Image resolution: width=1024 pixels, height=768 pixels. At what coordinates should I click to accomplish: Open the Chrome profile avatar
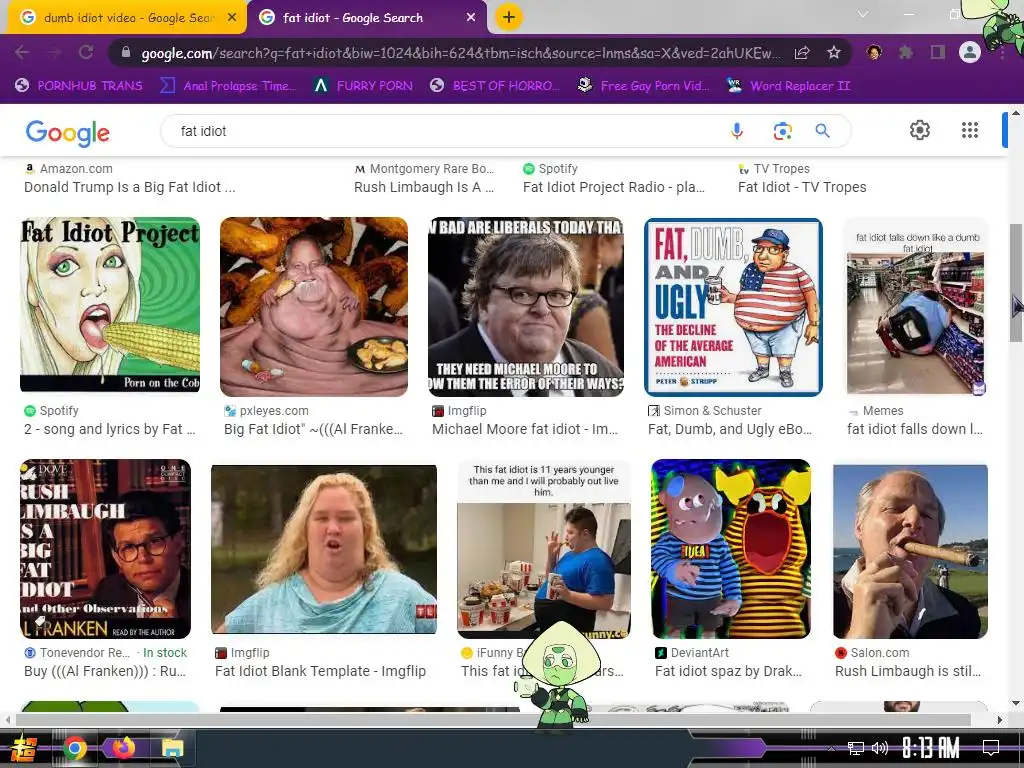pyautogui.click(x=970, y=52)
